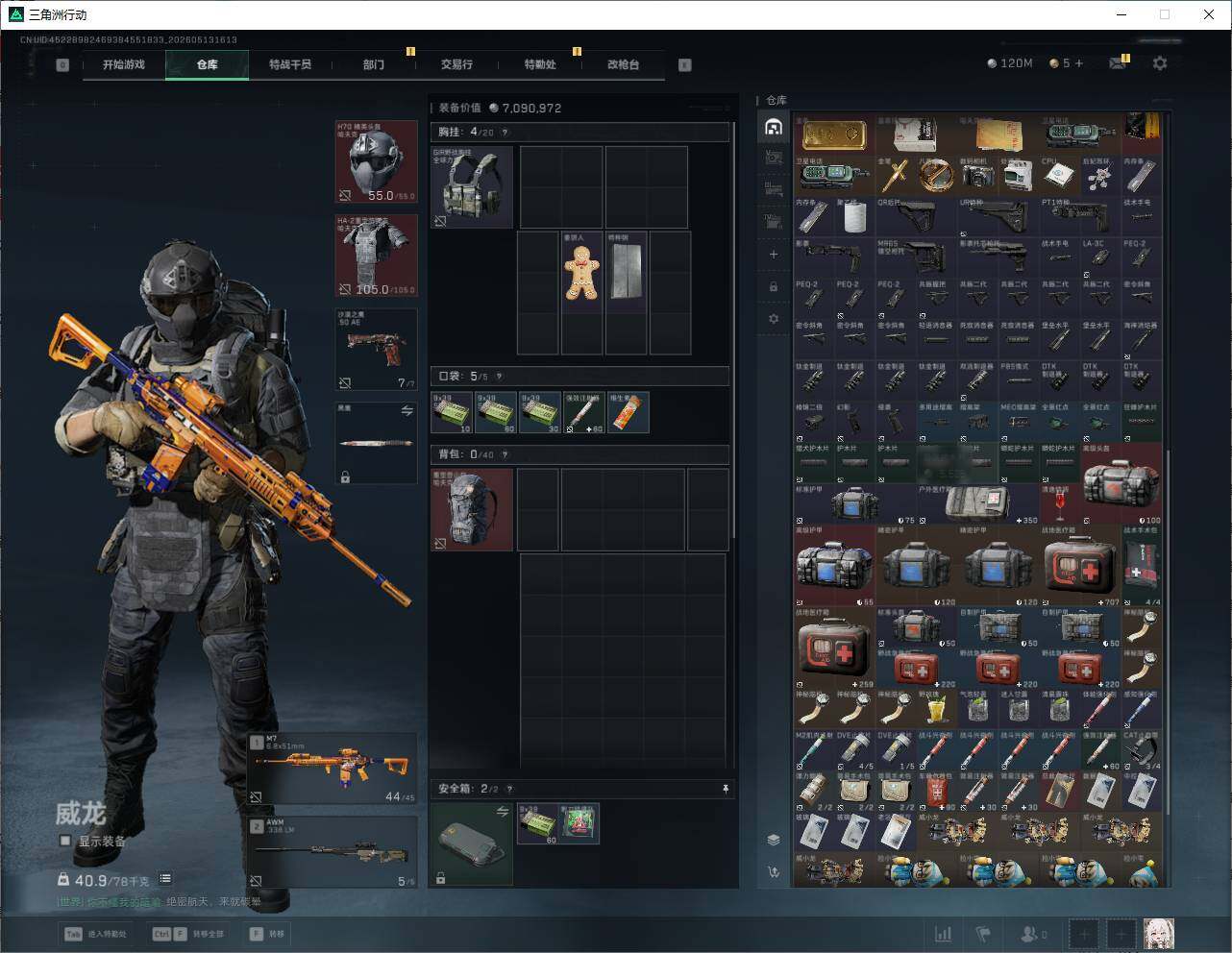Select the H70 helmet equipment slot

376,162
